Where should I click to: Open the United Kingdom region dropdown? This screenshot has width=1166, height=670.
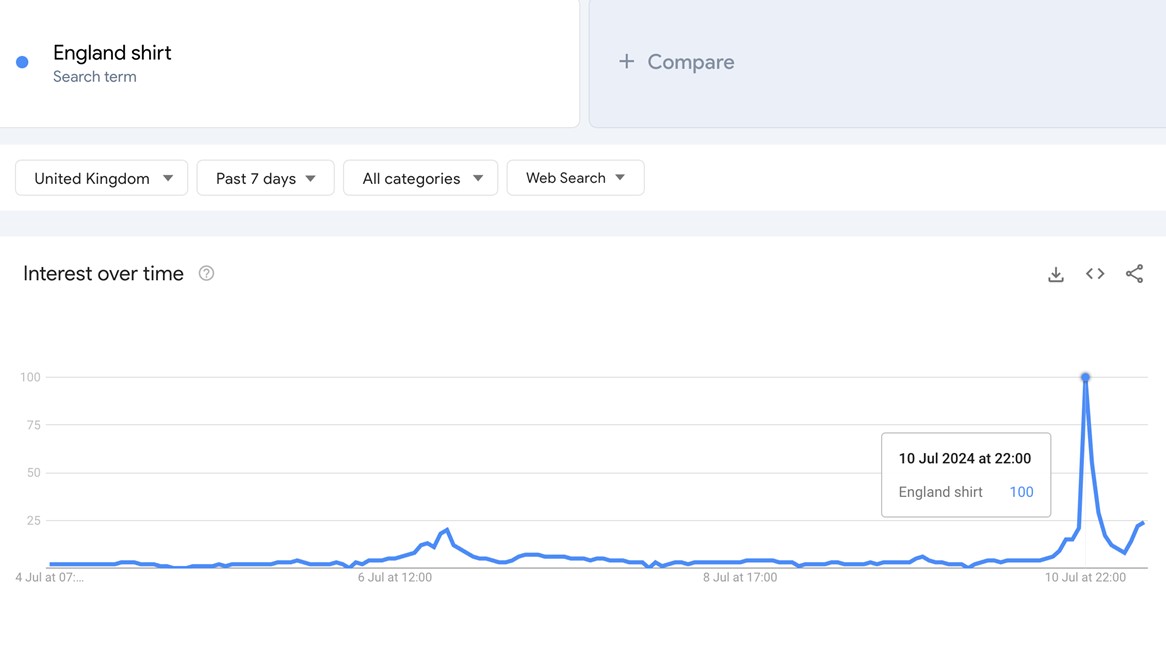[x=102, y=178]
